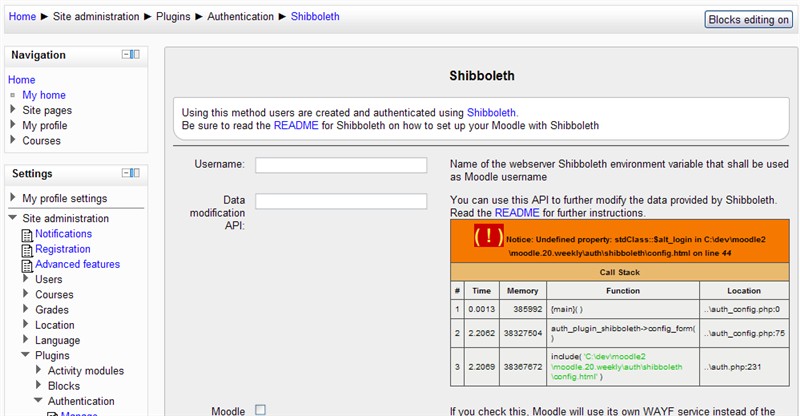Image resolution: width=800 pixels, height=416 pixels.
Task: Click the Call Stack header
Action: [619, 272]
